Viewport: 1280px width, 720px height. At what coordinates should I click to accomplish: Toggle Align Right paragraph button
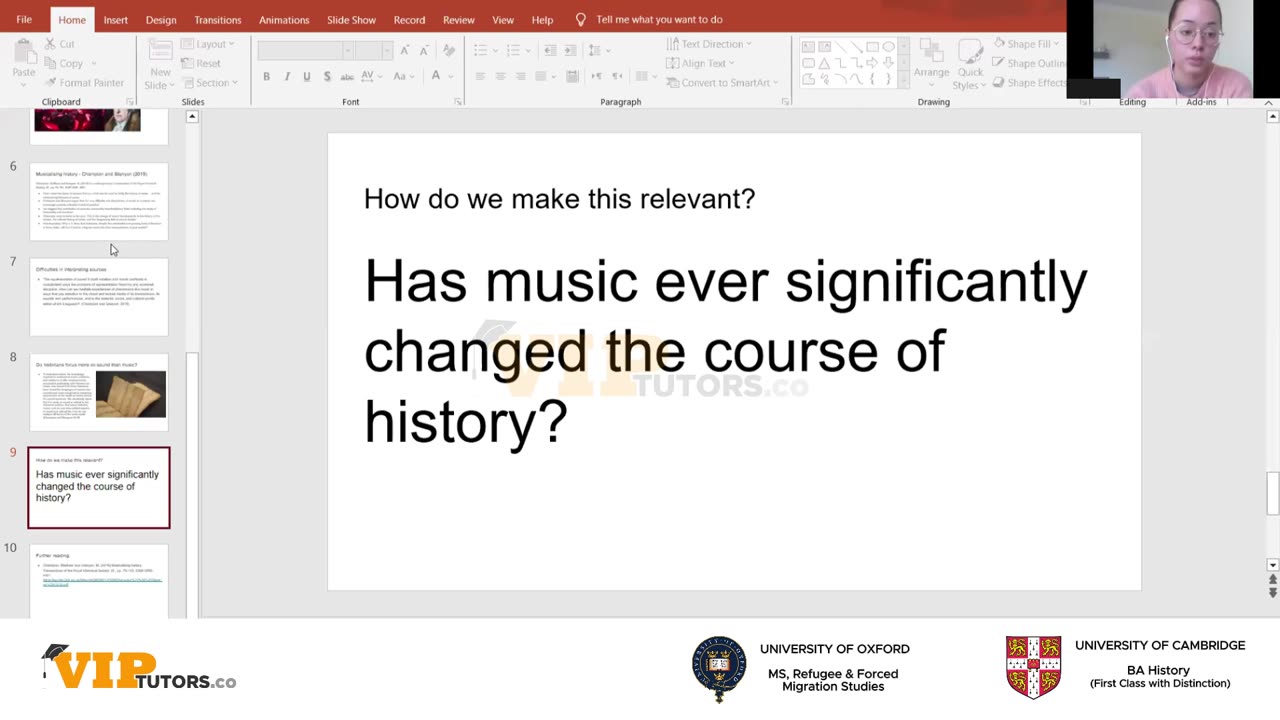tap(520, 76)
